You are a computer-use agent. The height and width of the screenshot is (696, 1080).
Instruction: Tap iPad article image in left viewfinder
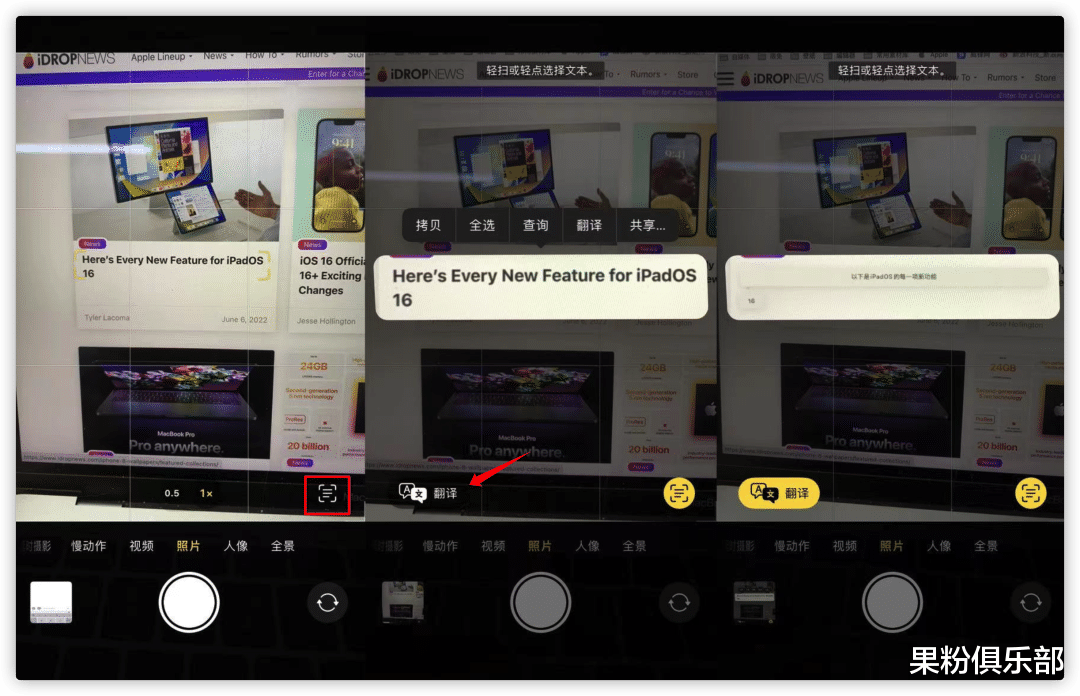pos(176,175)
